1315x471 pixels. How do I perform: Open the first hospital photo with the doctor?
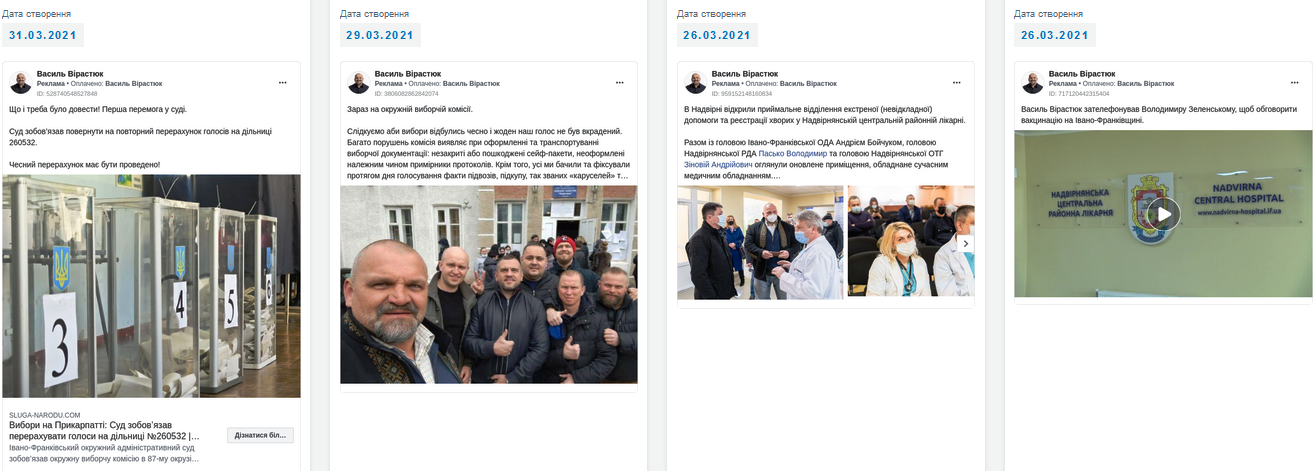[760, 241]
